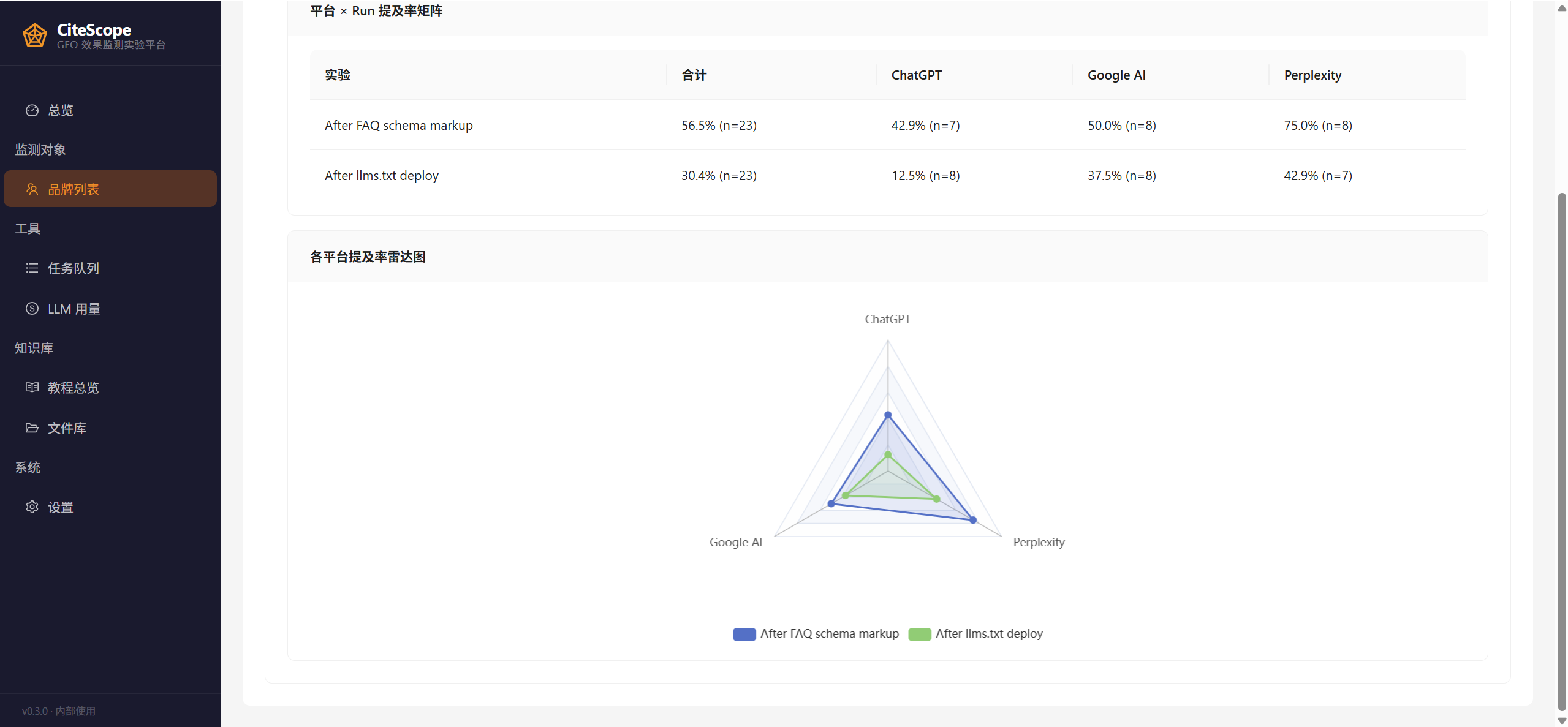The image size is (1568, 727).
Task: Navigate to 教程总览 tutorials
Action: [110, 388]
